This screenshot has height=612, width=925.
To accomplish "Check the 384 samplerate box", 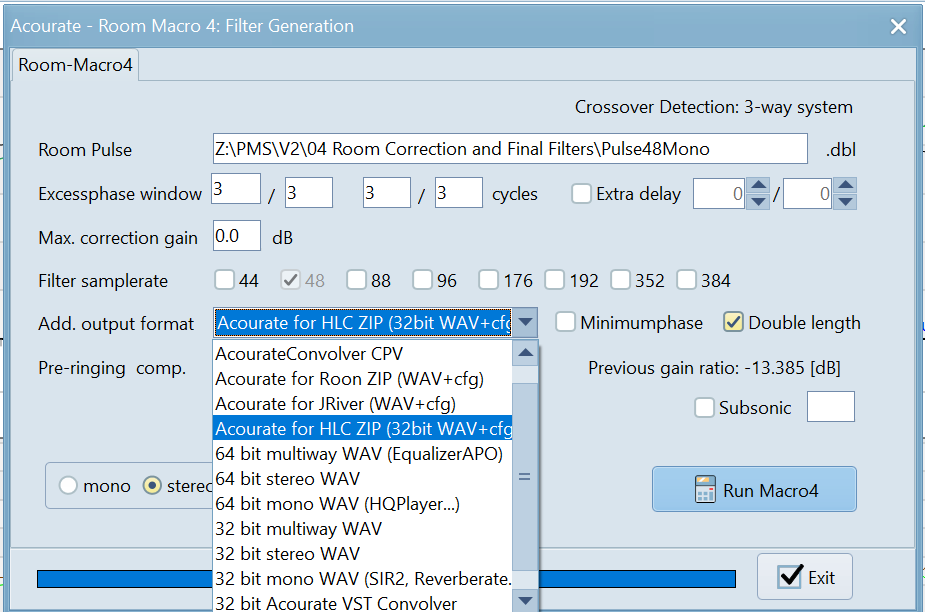I will [x=687, y=280].
